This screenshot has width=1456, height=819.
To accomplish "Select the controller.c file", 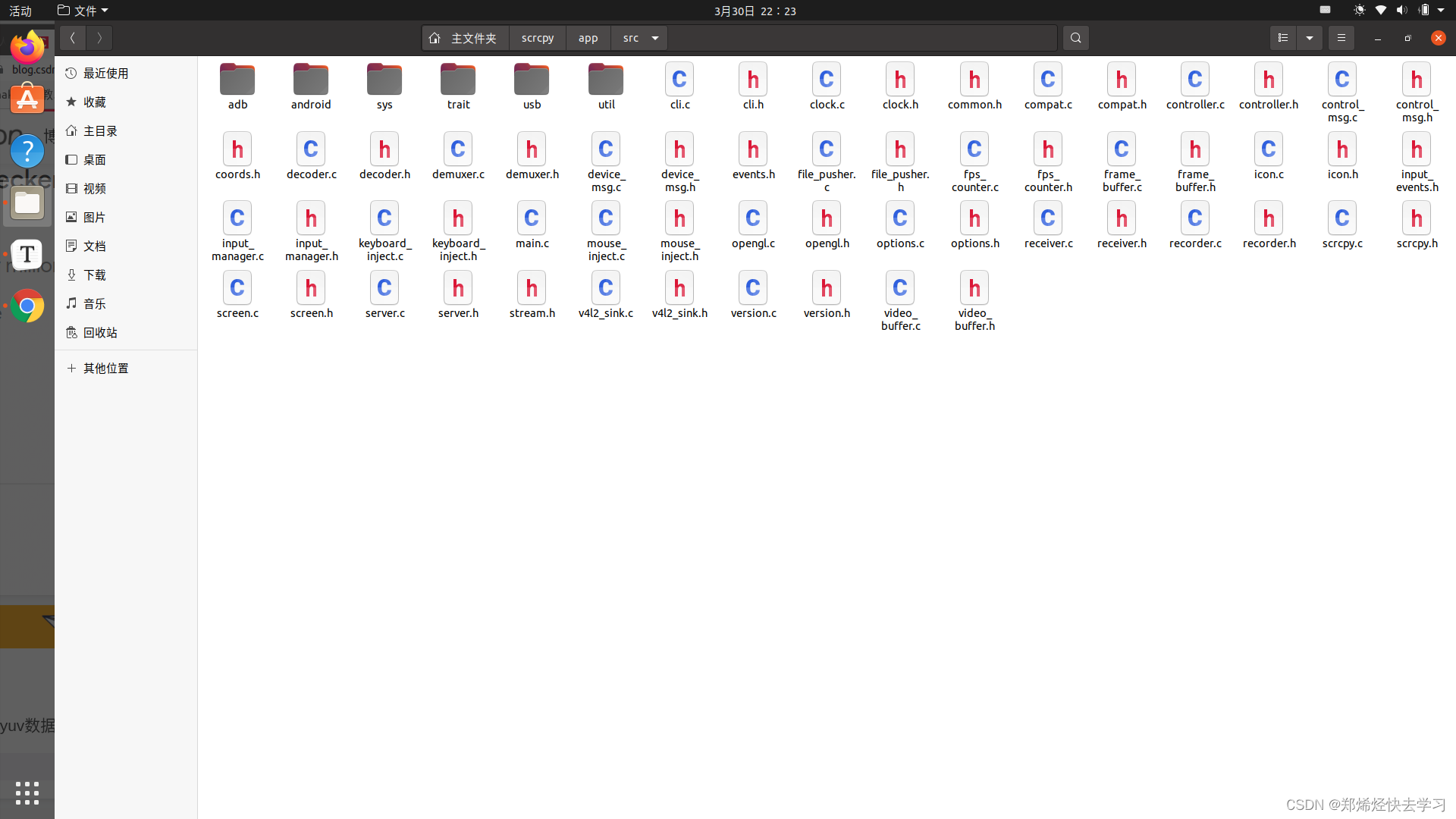I will point(1195,86).
